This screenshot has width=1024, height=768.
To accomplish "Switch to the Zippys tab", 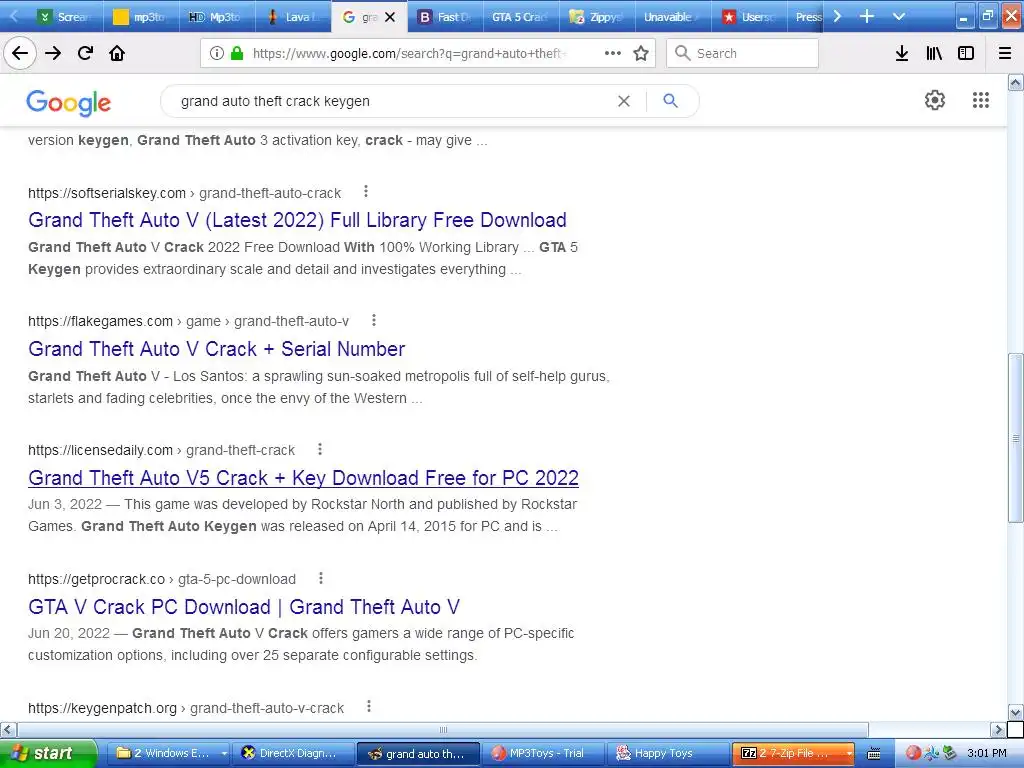I will (596, 17).
